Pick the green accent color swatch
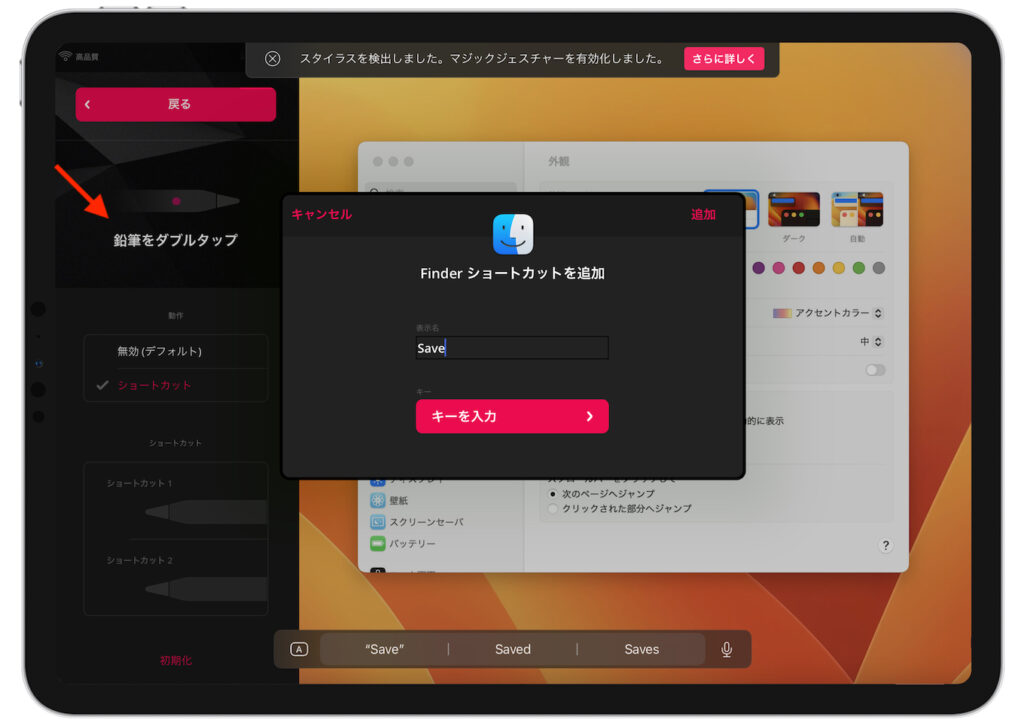 [858, 268]
